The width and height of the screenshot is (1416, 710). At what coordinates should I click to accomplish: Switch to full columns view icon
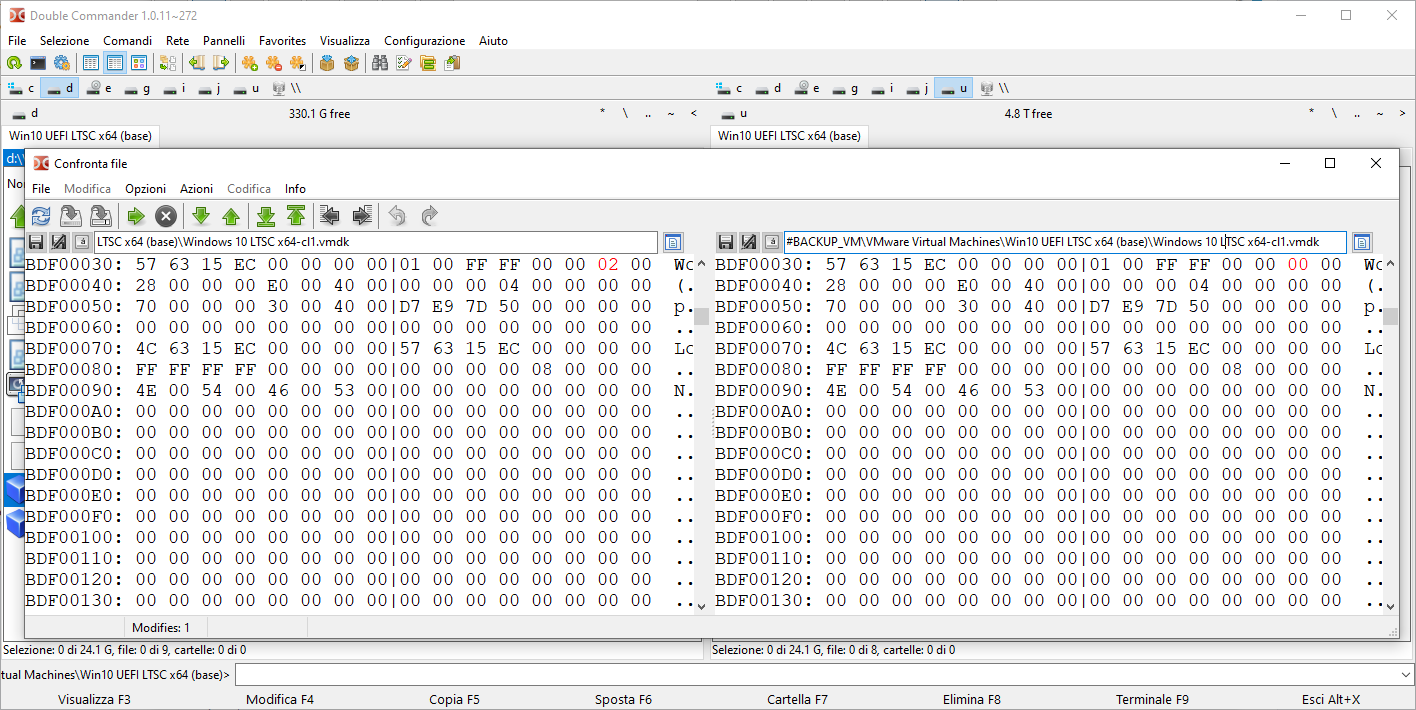pyautogui.click(x=115, y=63)
